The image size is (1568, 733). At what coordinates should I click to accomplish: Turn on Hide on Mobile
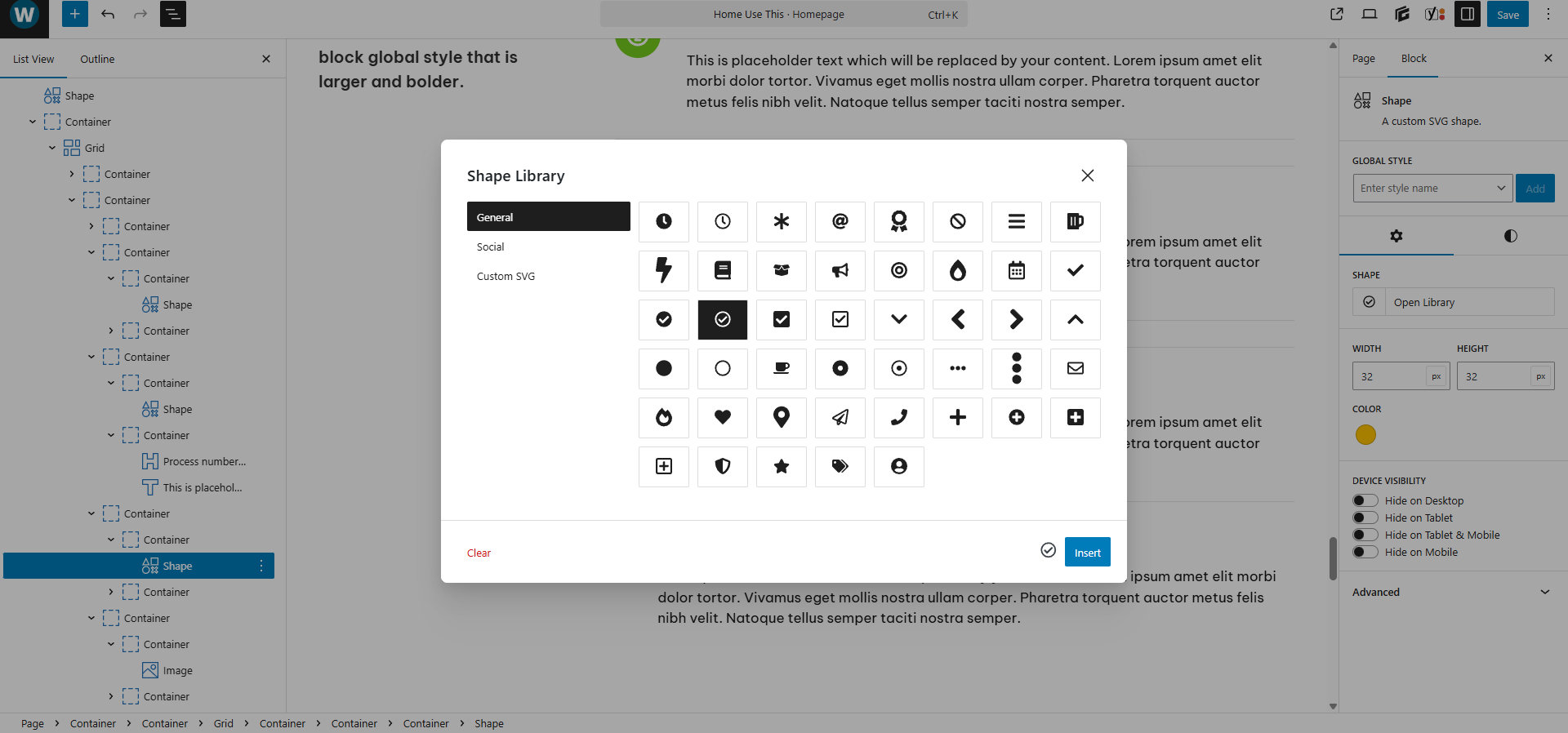click(x=1365, y=552)
